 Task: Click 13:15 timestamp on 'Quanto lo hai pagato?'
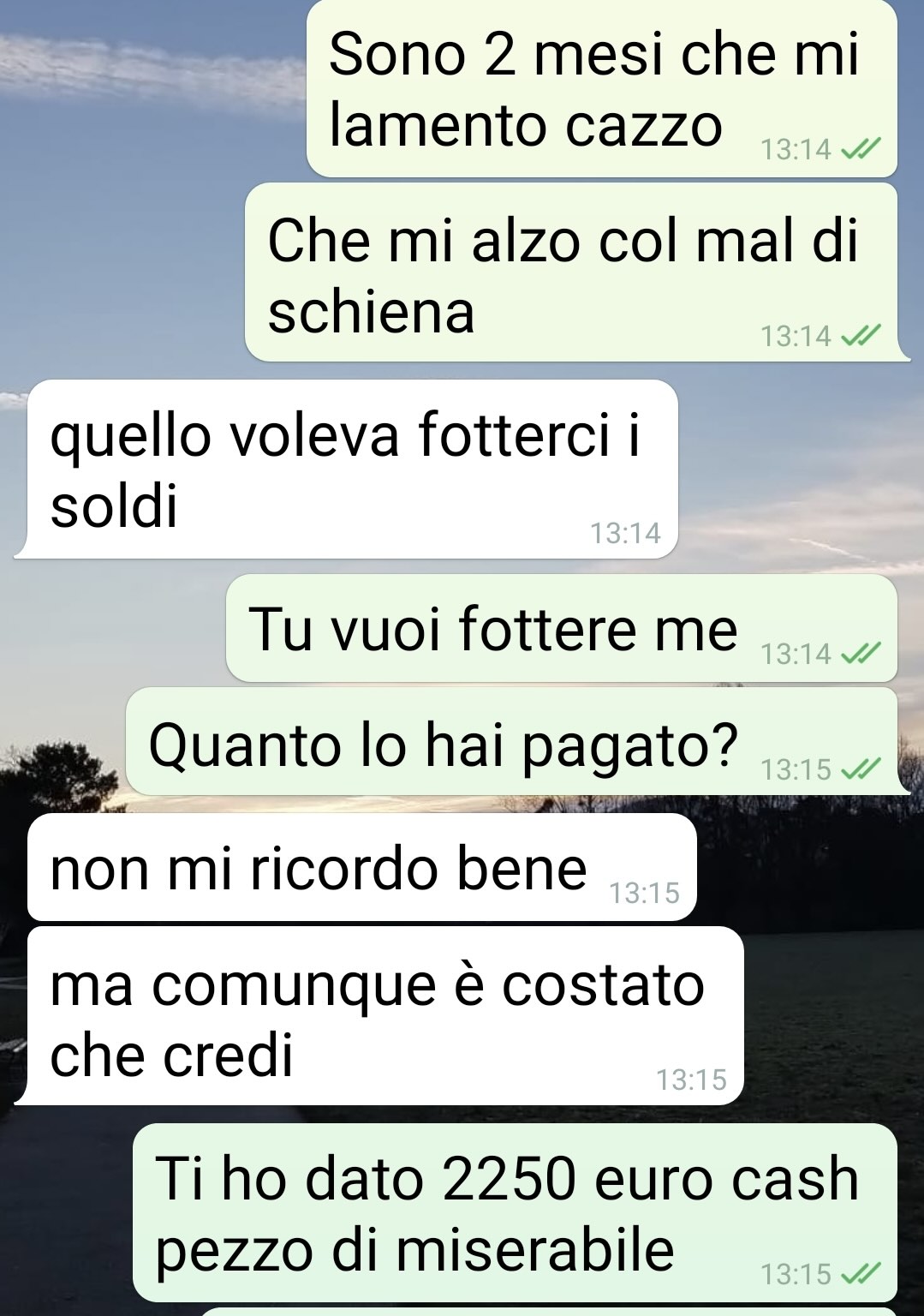(x=796, y=769)
